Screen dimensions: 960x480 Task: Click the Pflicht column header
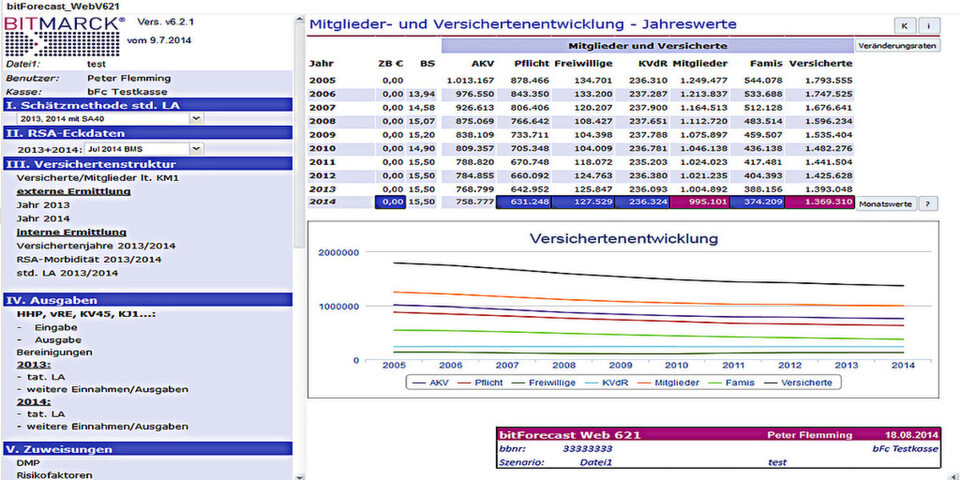coord(531,63)
